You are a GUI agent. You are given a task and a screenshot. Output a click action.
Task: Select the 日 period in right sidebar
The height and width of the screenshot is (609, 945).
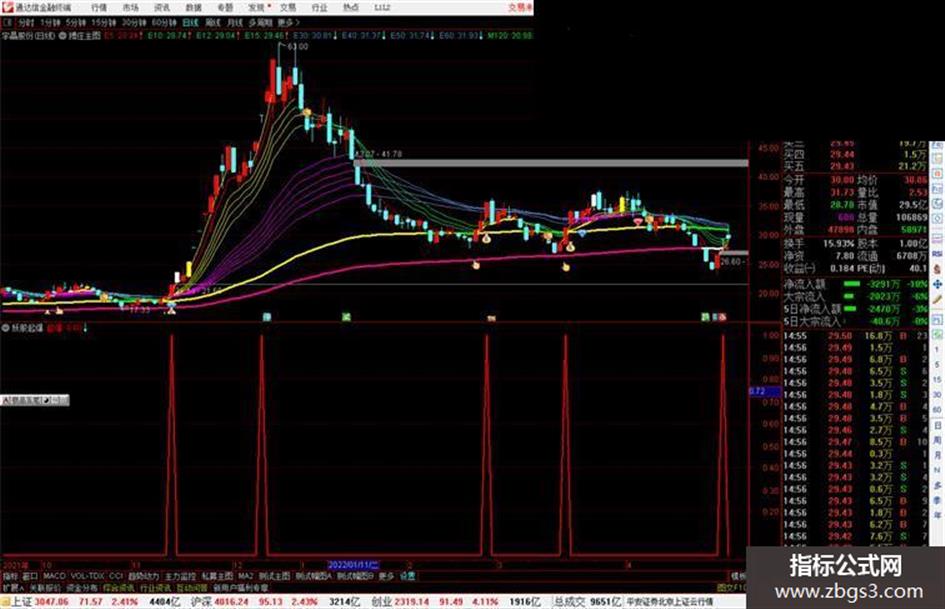[x=937, y=426]
